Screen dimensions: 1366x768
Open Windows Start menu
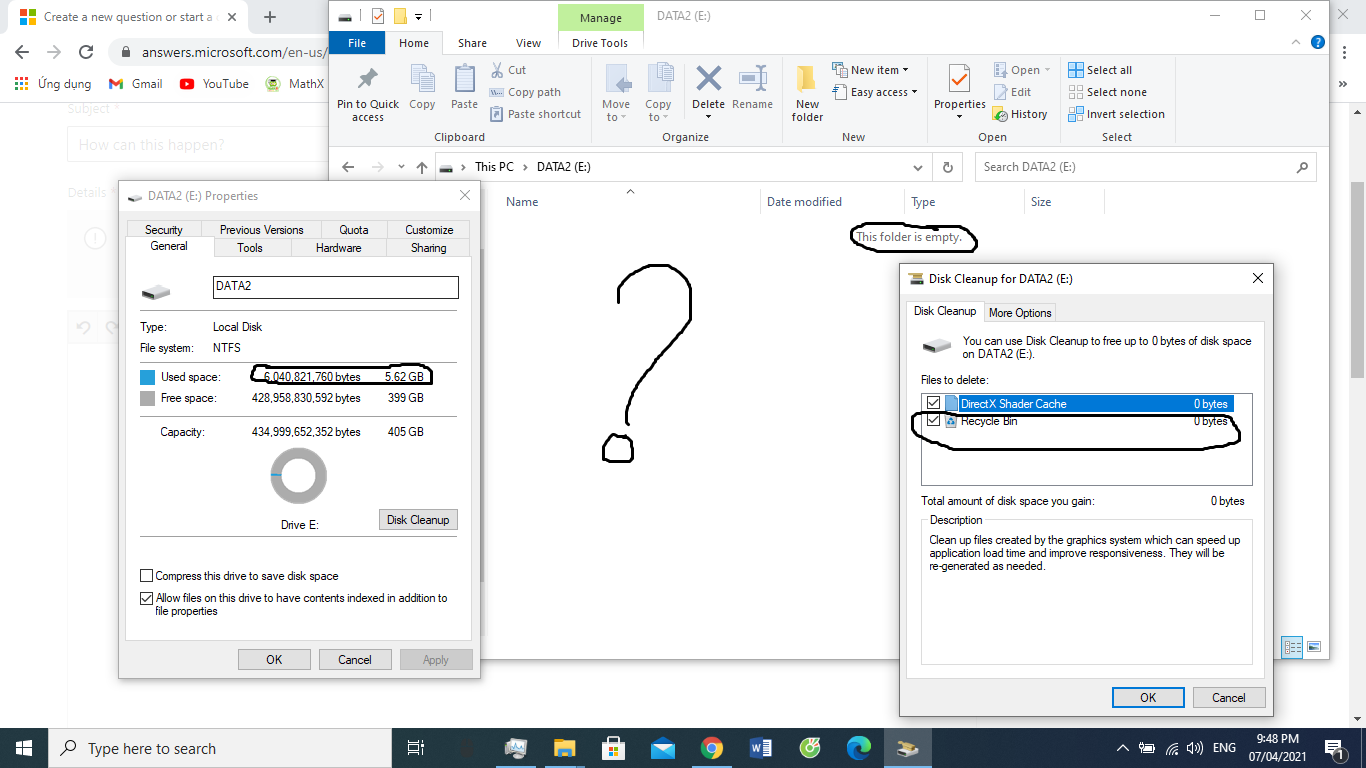tap(24, 748)
